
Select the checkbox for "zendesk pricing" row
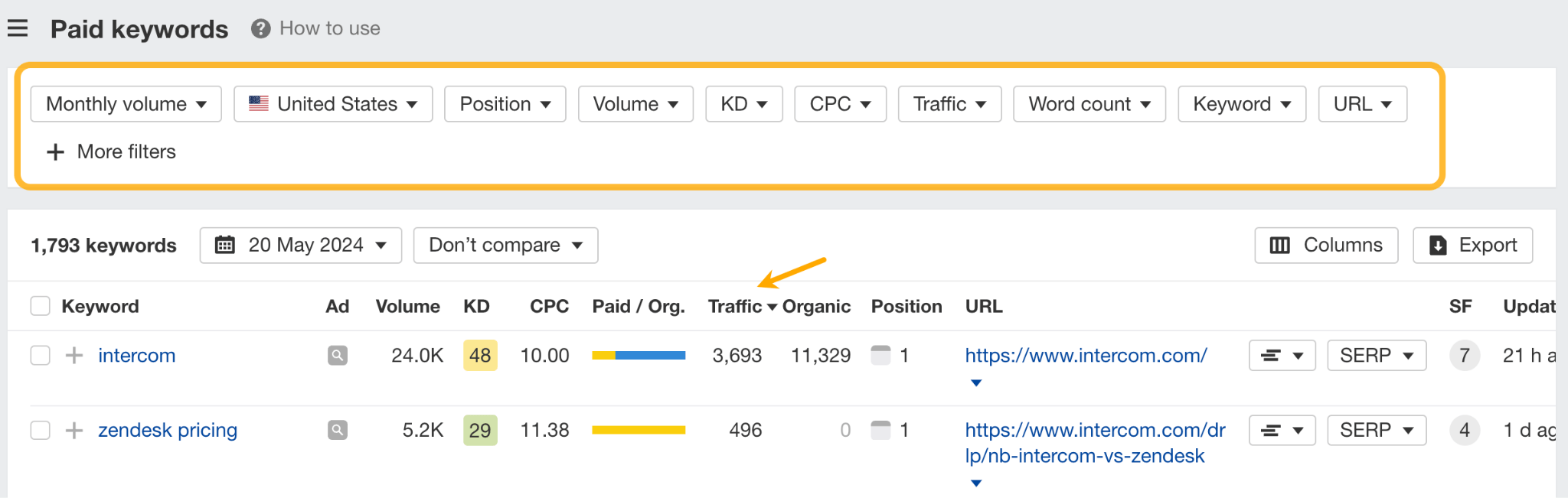40,430
